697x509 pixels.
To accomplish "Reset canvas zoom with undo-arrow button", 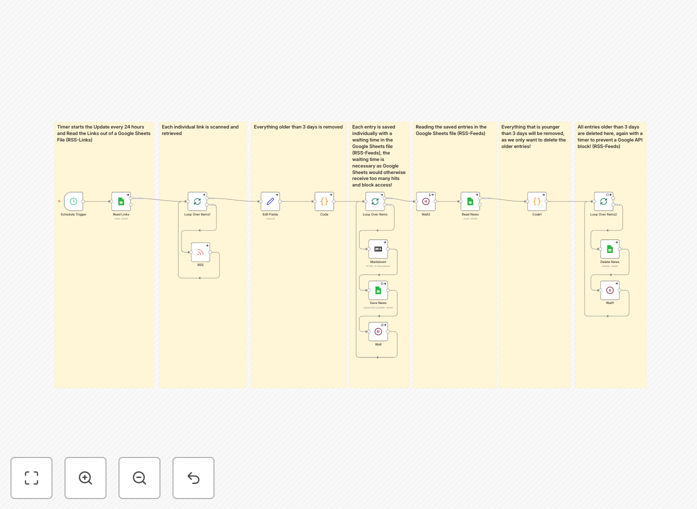I will point(193,478).
